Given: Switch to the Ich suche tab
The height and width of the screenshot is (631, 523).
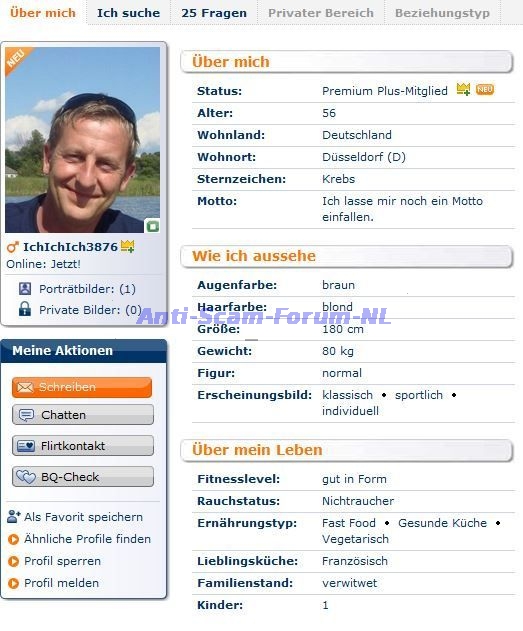Looking at the screenshot, I should [x=128, y=13].
